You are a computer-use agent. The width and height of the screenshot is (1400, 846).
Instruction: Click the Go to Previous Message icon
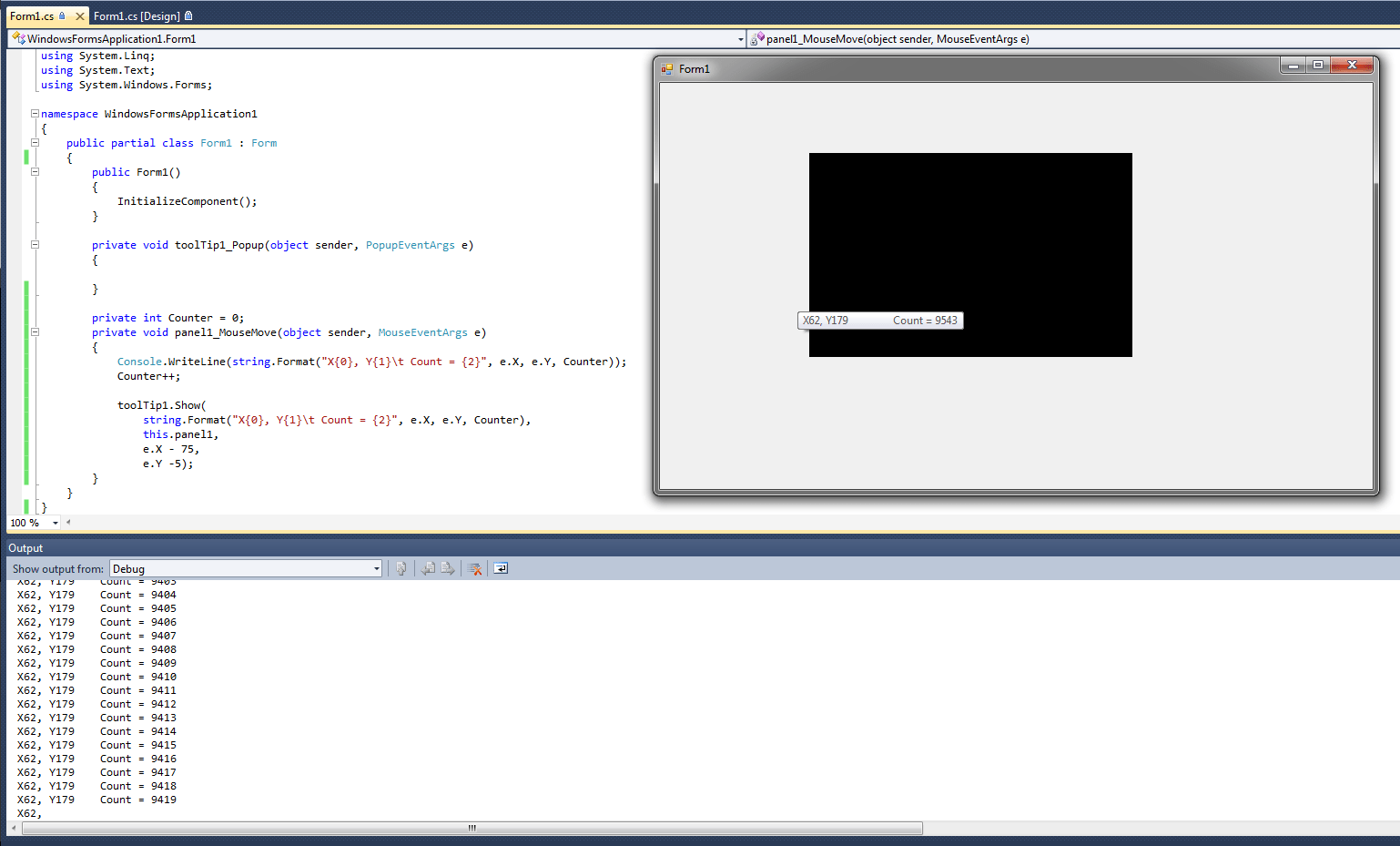428,568
